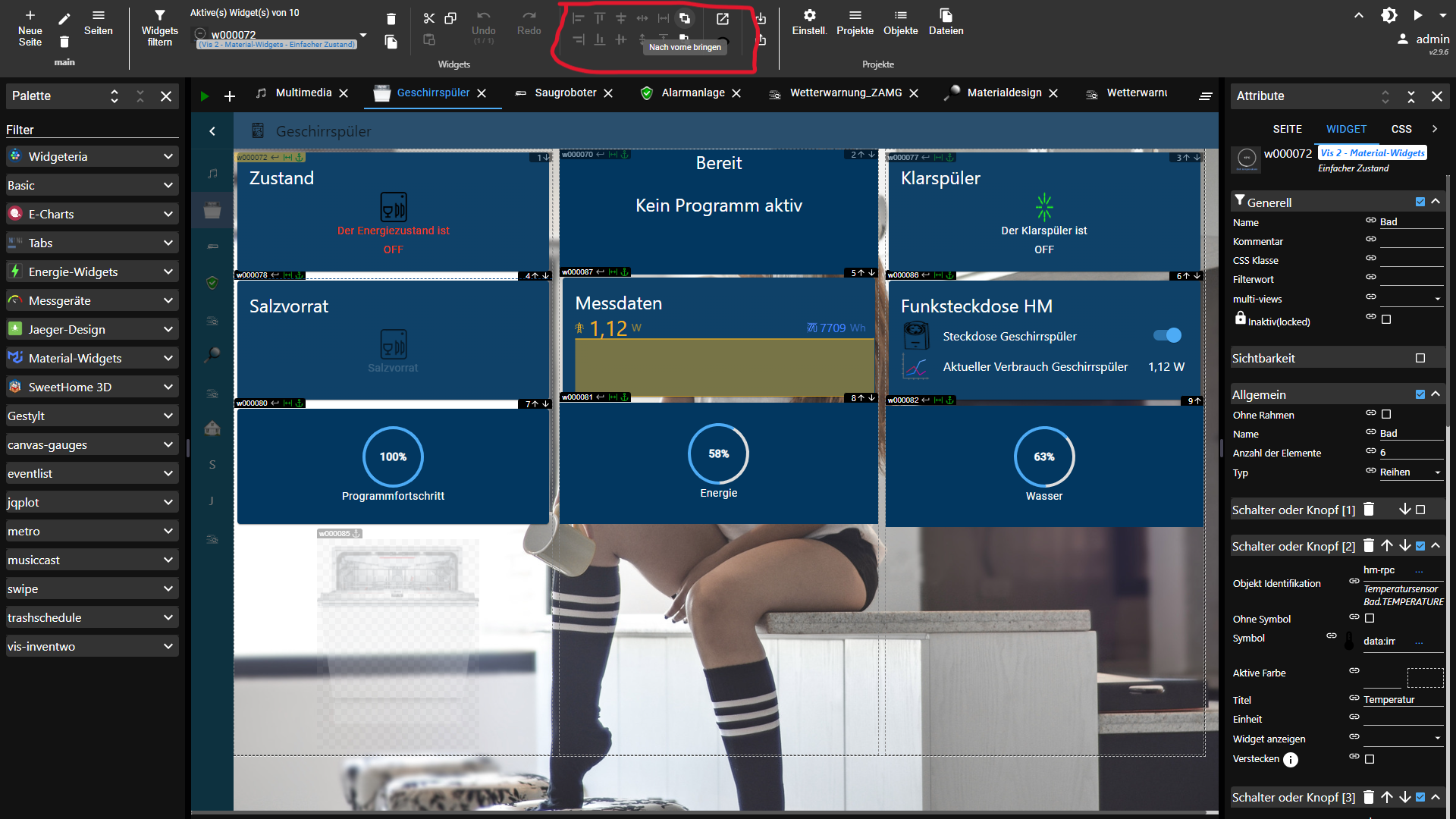Delete the selected widget via the top toolbar trash icon
The width and height of the screenshot is (1456, 819).
(391, 19)
